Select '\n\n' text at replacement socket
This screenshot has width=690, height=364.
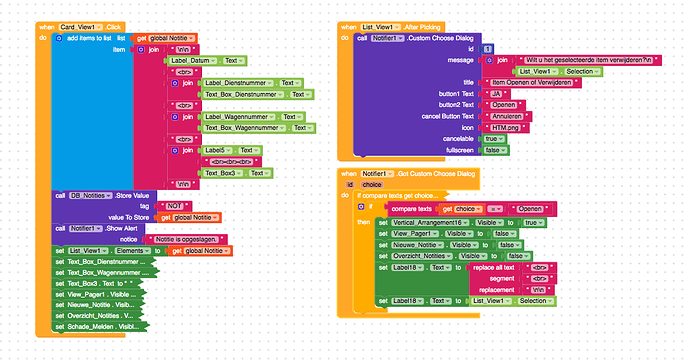click(538, 290)
